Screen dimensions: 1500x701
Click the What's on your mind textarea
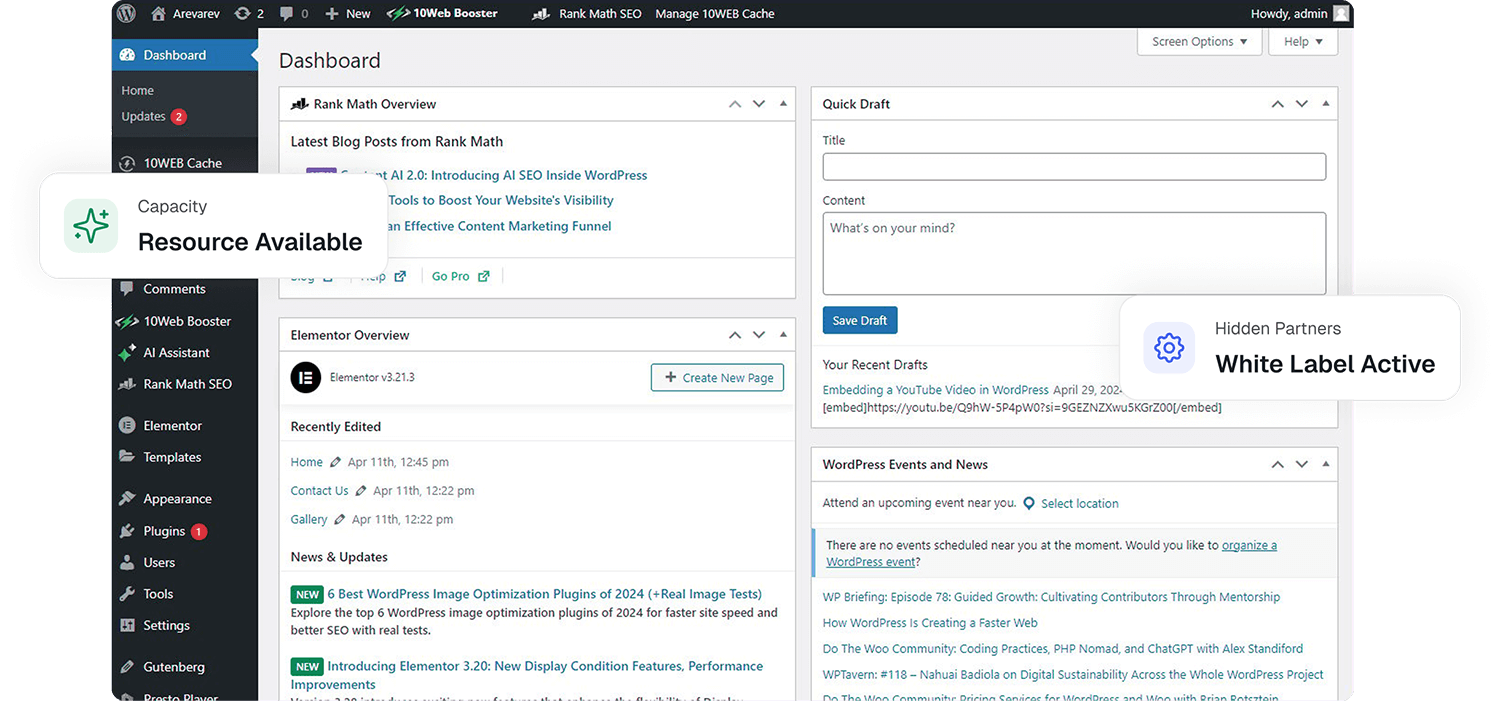click(1074, 253)
